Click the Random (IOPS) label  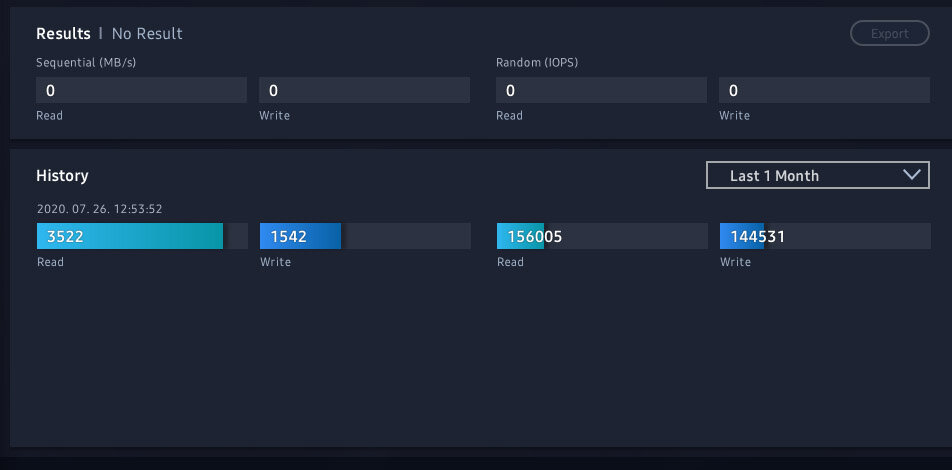coord(537,63)
